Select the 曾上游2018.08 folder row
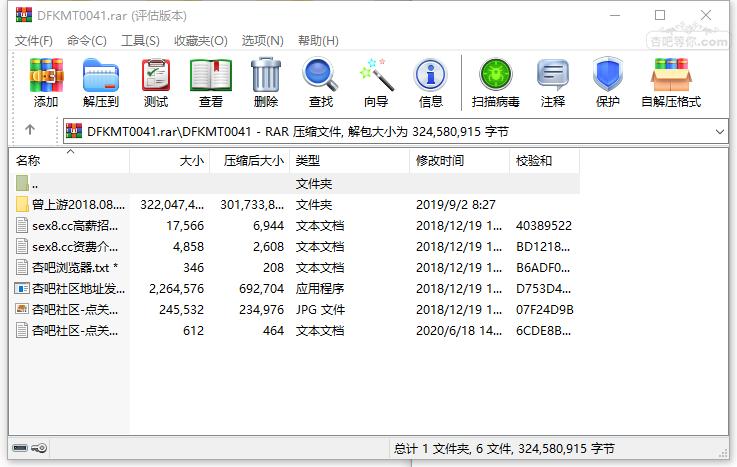The height and width of the screenshot is (467, 737). point(294,205)
